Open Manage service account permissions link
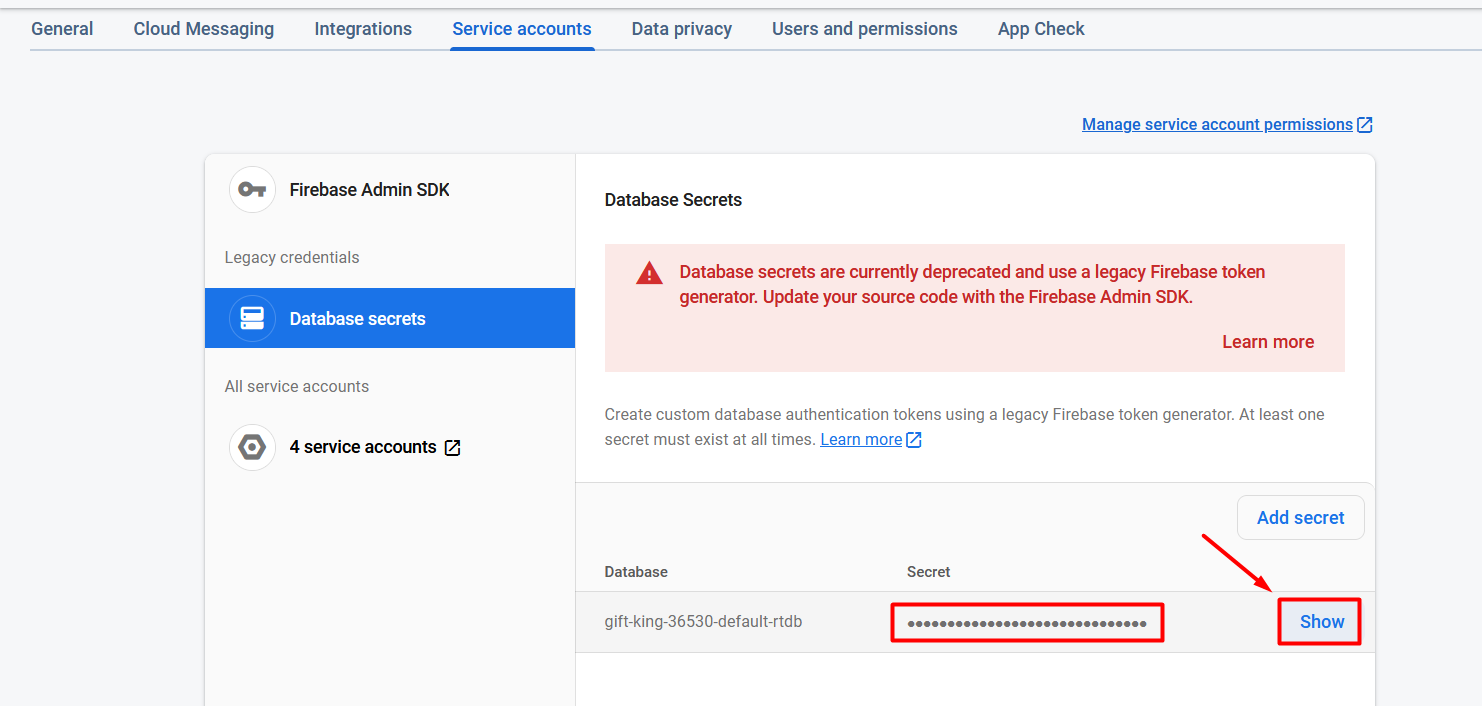 (x=1217, y=125)
